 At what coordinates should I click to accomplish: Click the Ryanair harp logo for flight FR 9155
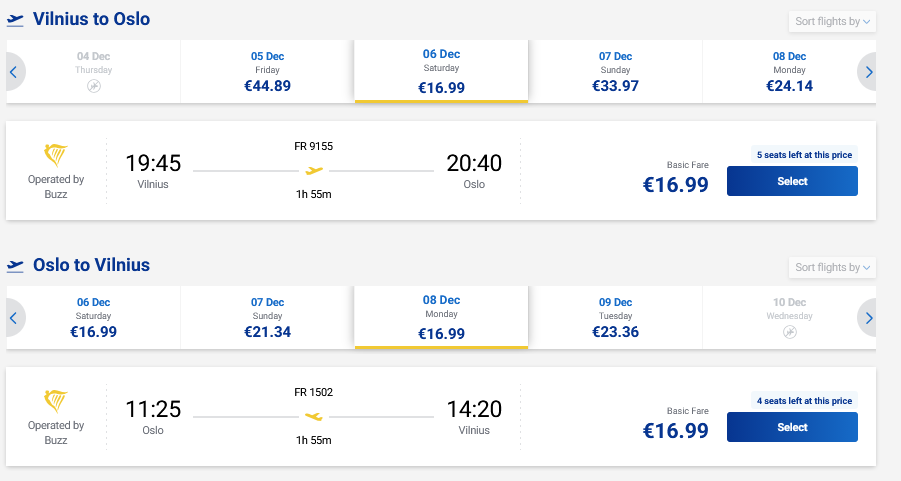click(x=56, y=155)
